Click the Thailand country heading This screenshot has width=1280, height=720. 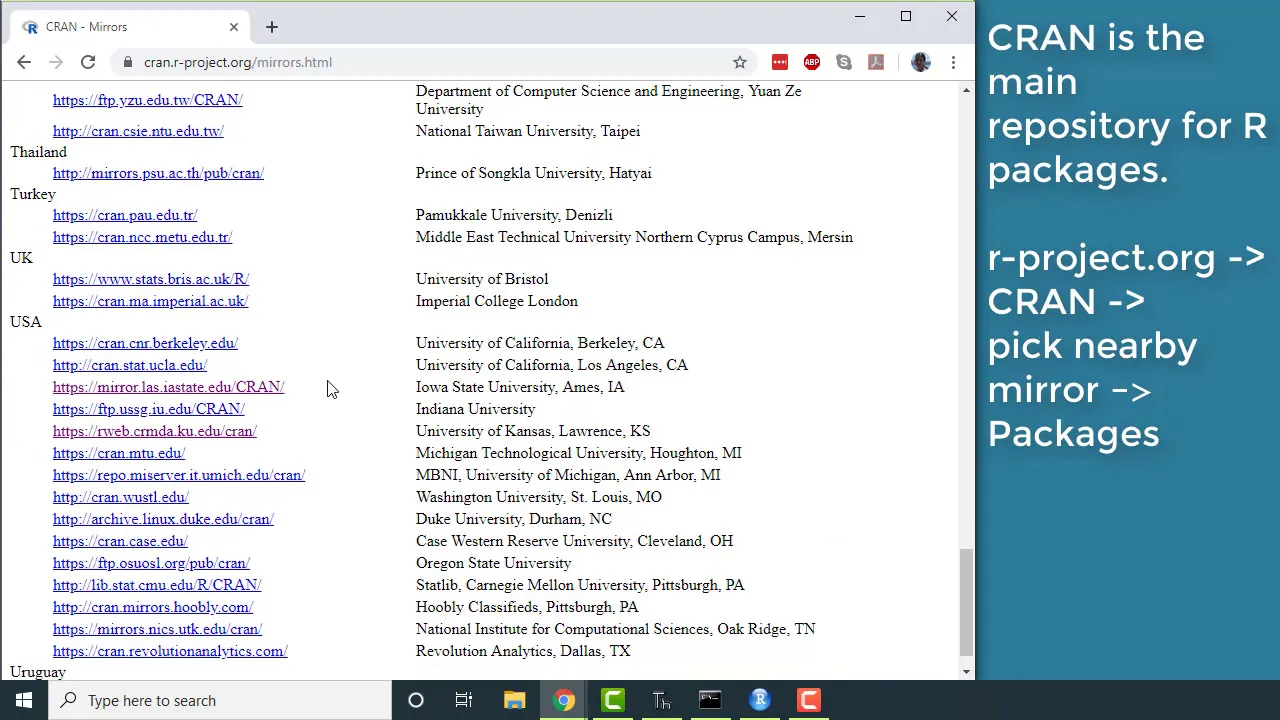(38, 152)
